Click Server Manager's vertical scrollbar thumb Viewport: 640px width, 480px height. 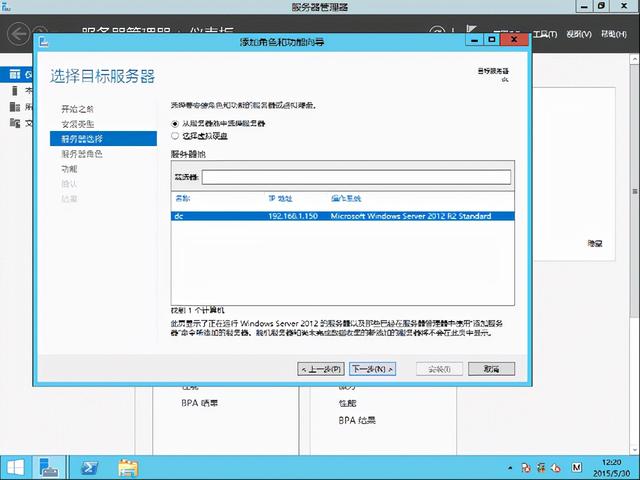[635, 190]
